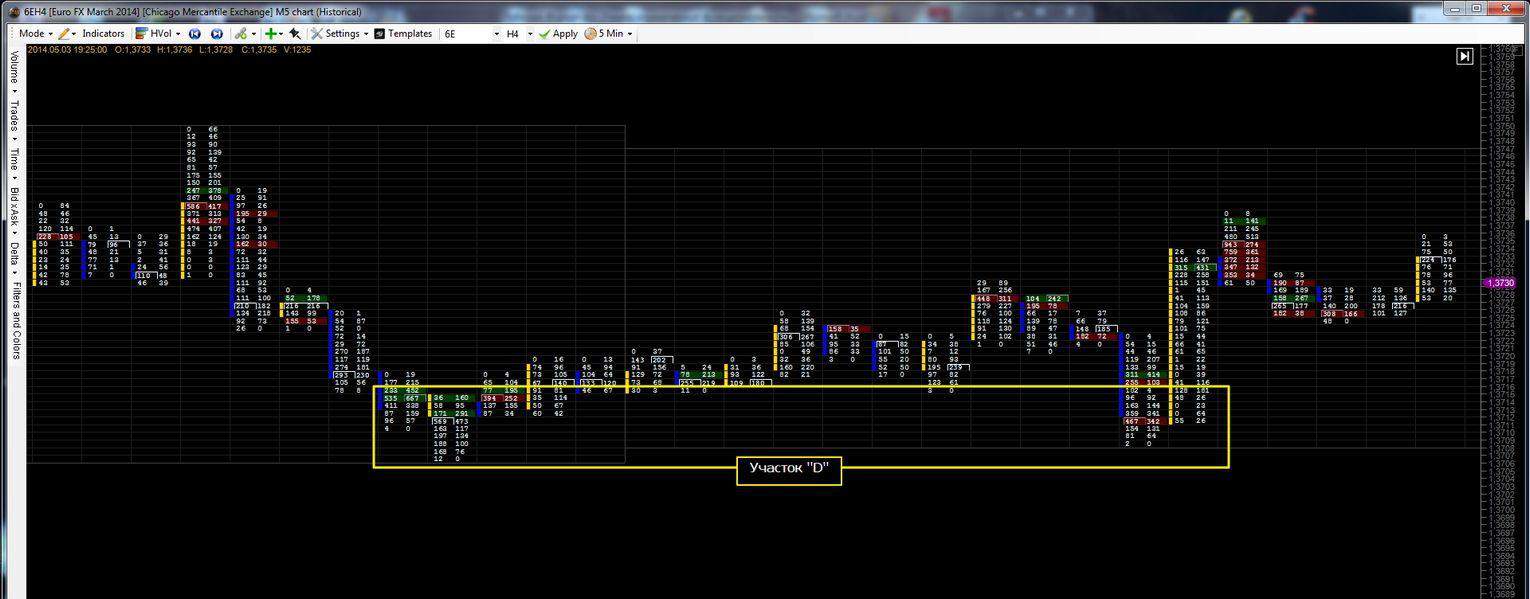The height and width of the screenshot is (599, 1530).
Task: Switch to the Bid x Ask side tab
Action: click(x=14, y=204)
